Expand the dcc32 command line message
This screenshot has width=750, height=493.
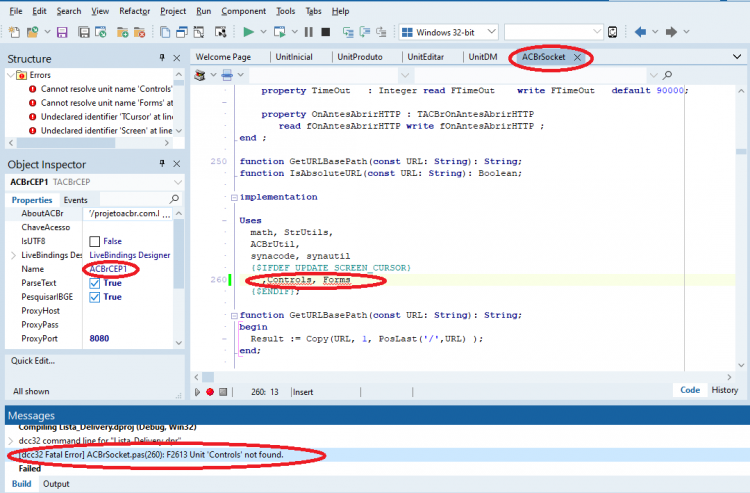11,440
